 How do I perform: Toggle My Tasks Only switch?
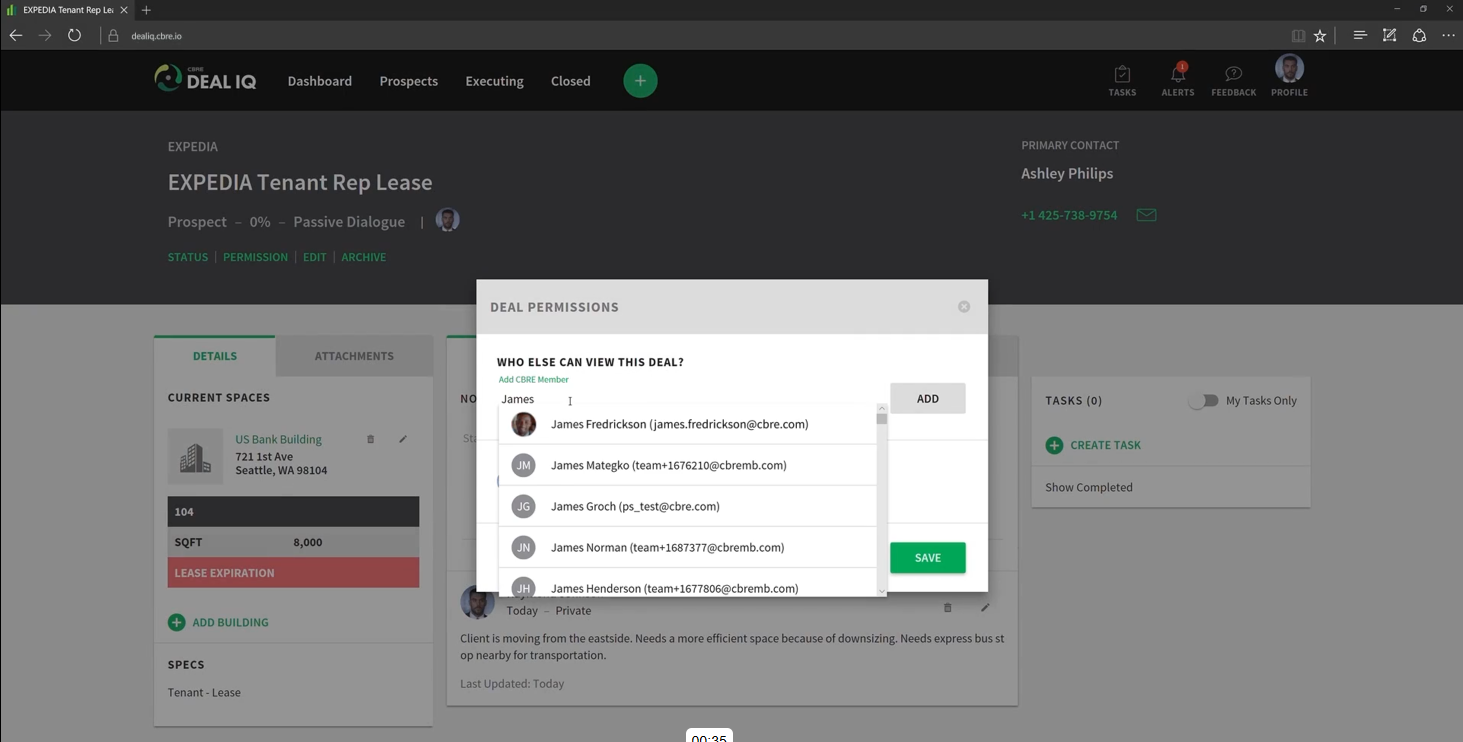(1204, 400)
